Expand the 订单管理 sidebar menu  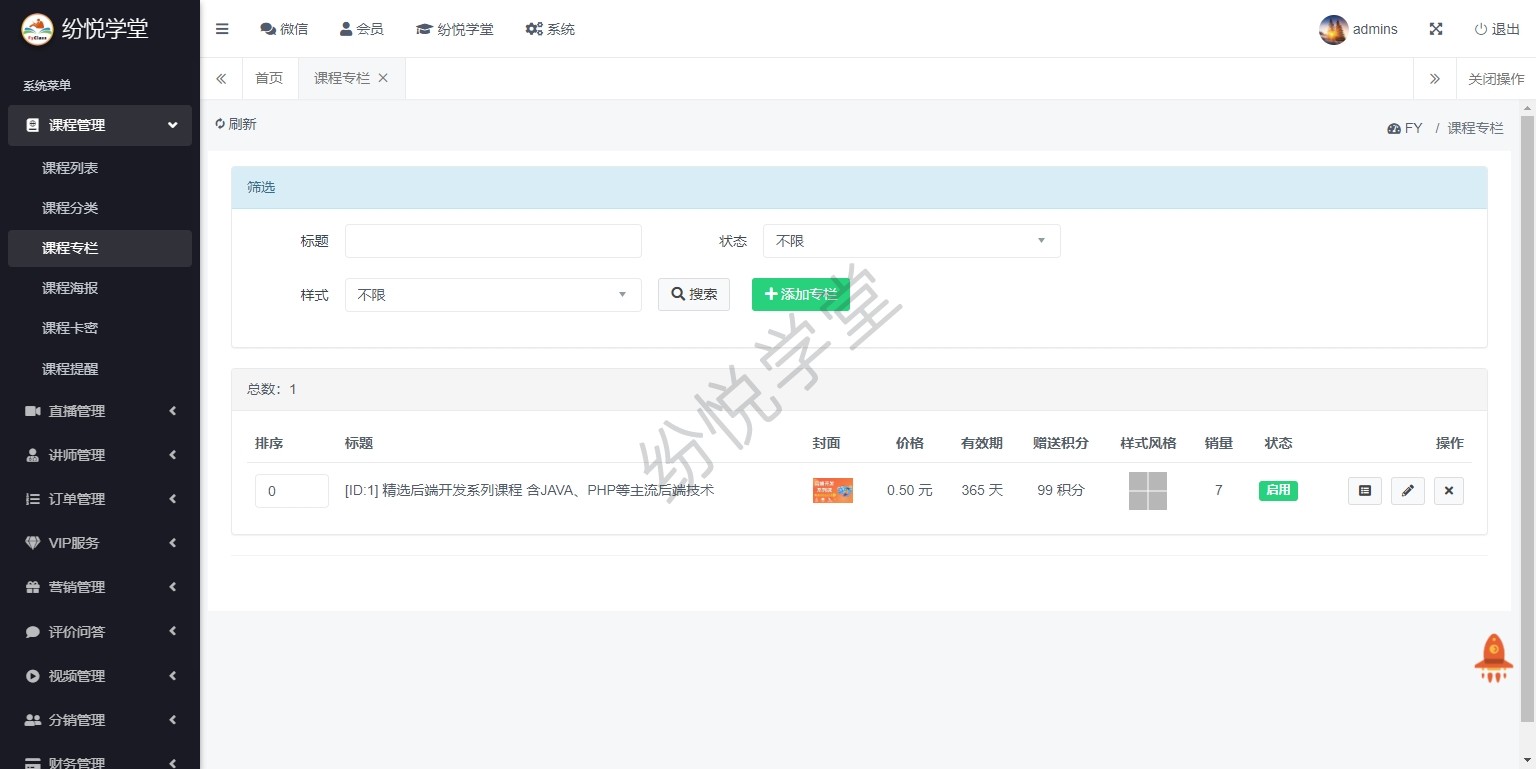pyautogui.click(x=100, y=499)
